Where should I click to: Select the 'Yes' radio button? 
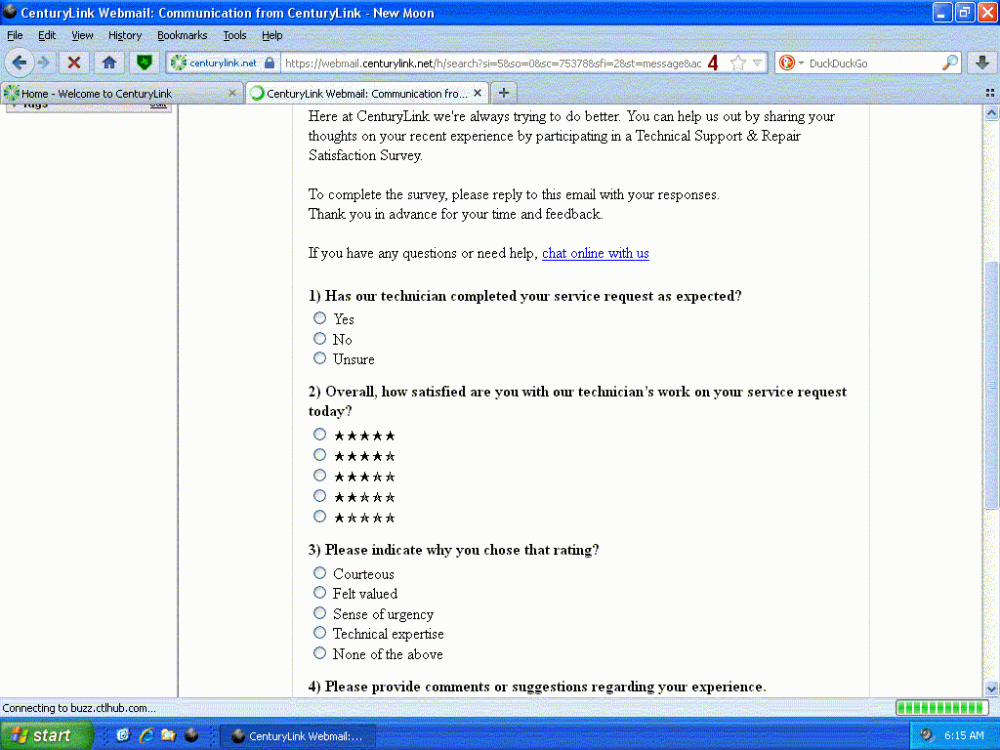tap(320, 318)
